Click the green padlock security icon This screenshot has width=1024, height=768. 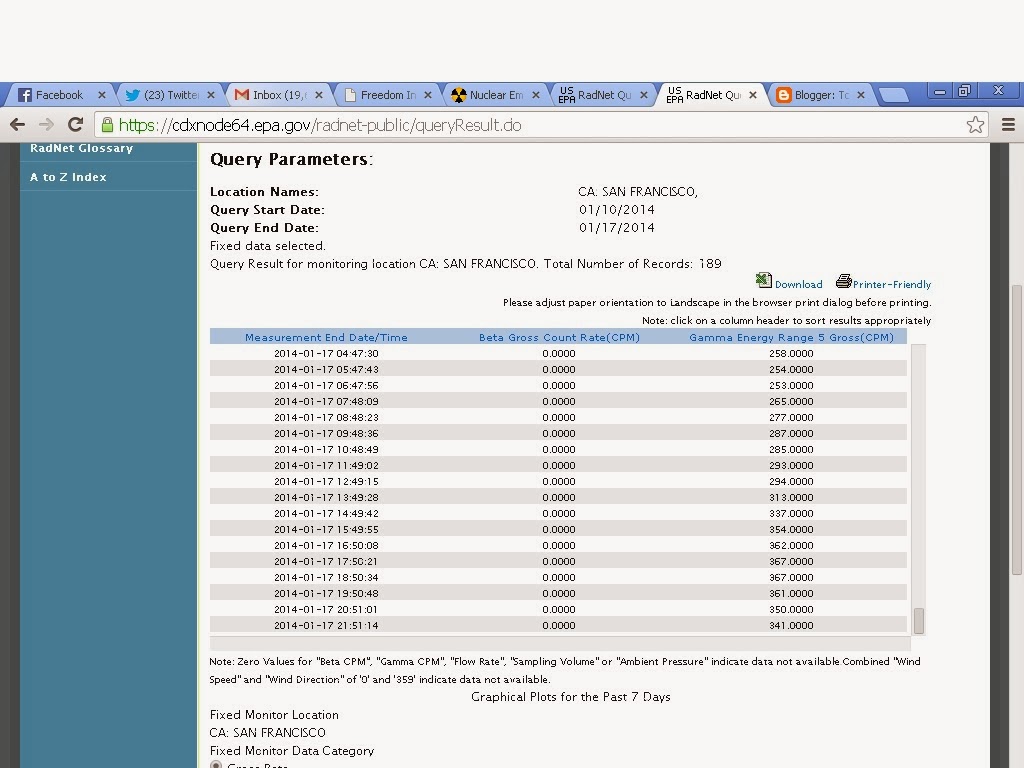[x=107, y=125]
